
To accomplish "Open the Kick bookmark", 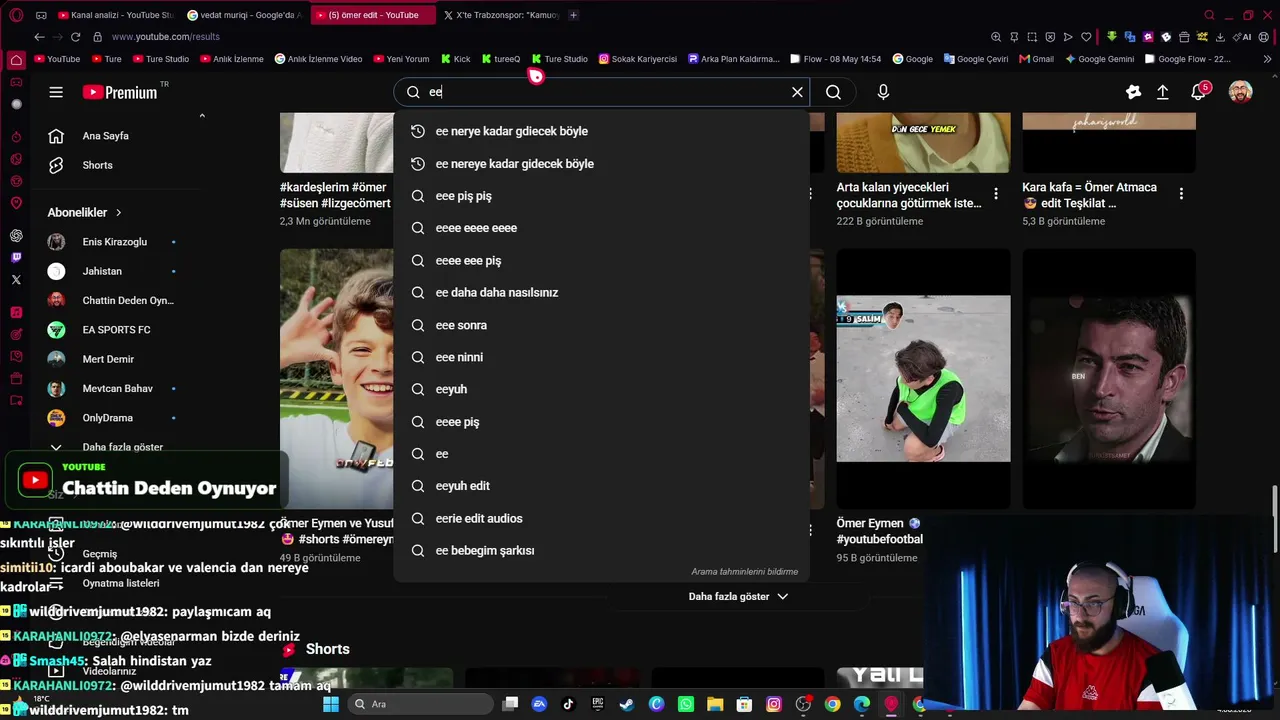I will [455, 59].
